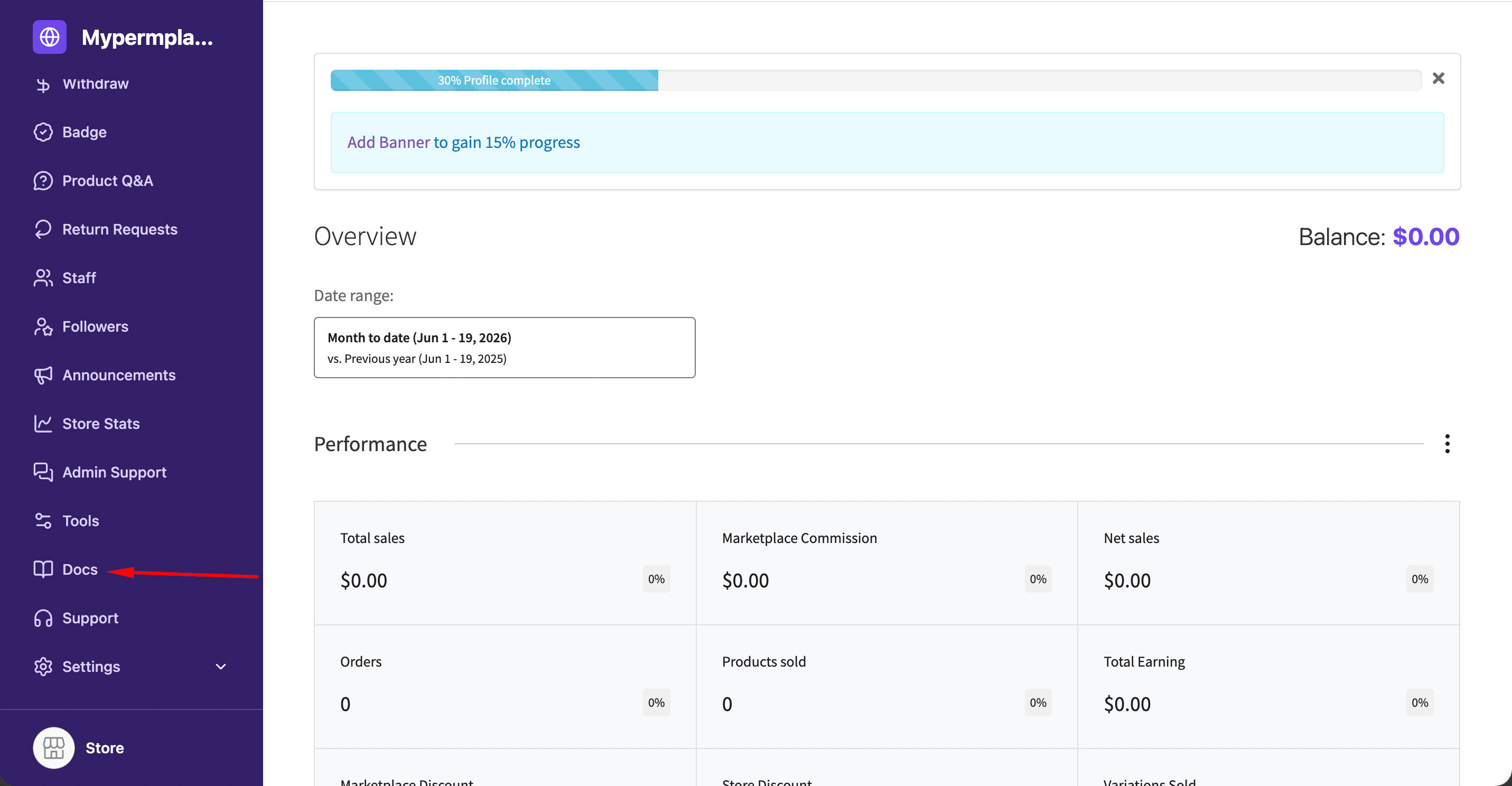The image size is (1512, 786).
Task: Open Admin Support menu item
Action: 115,472
